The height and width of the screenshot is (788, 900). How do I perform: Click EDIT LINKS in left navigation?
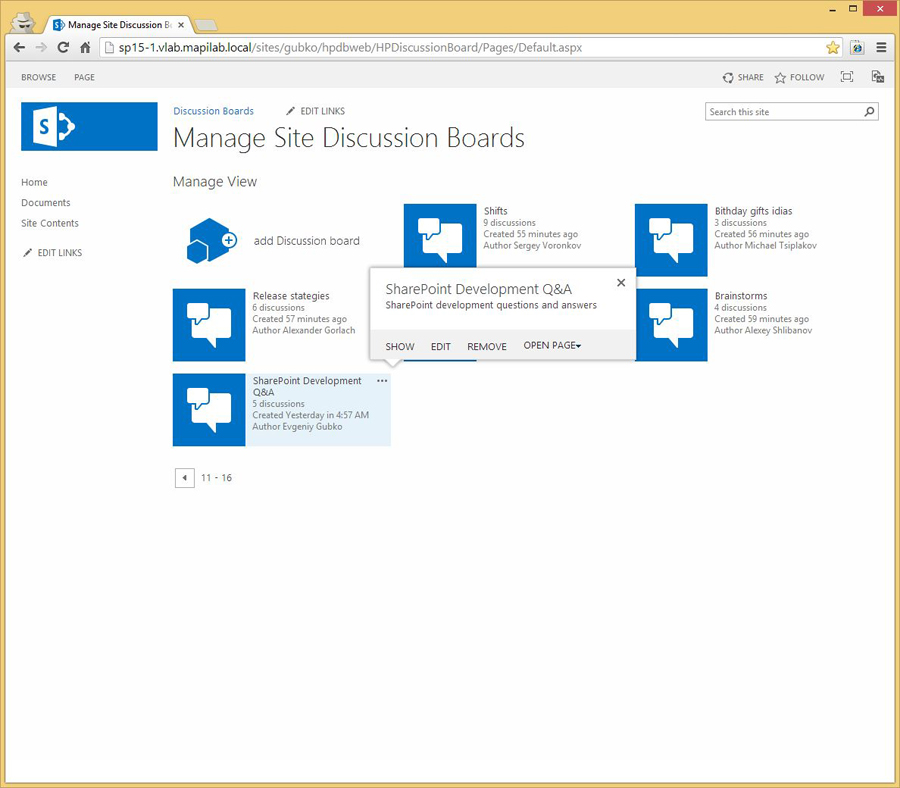pyautogui.click(x=52, y=253)
